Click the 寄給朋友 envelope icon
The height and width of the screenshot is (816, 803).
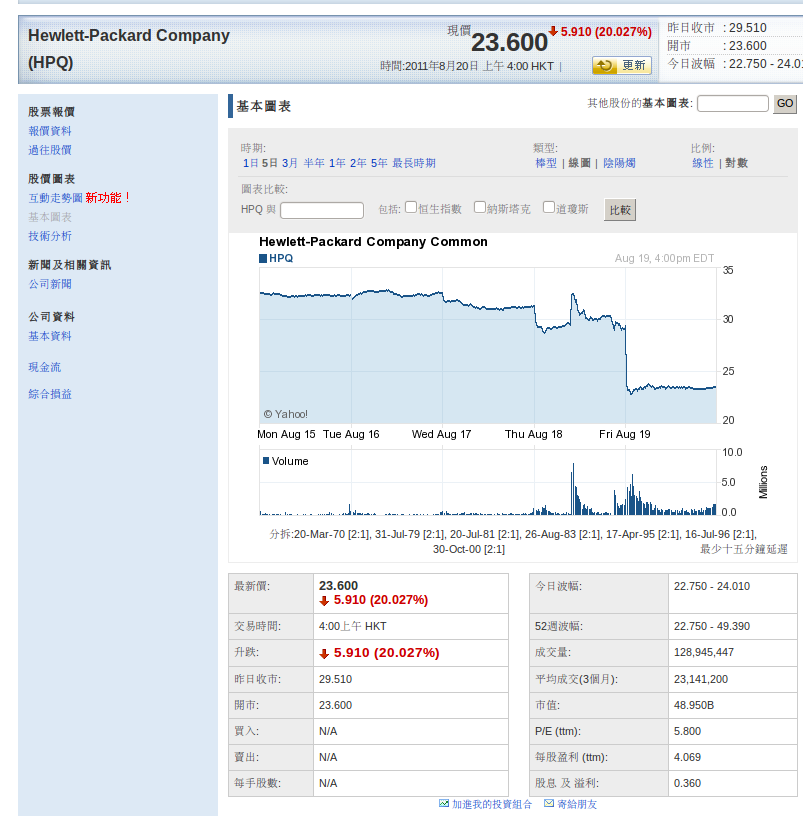point(549,804)
